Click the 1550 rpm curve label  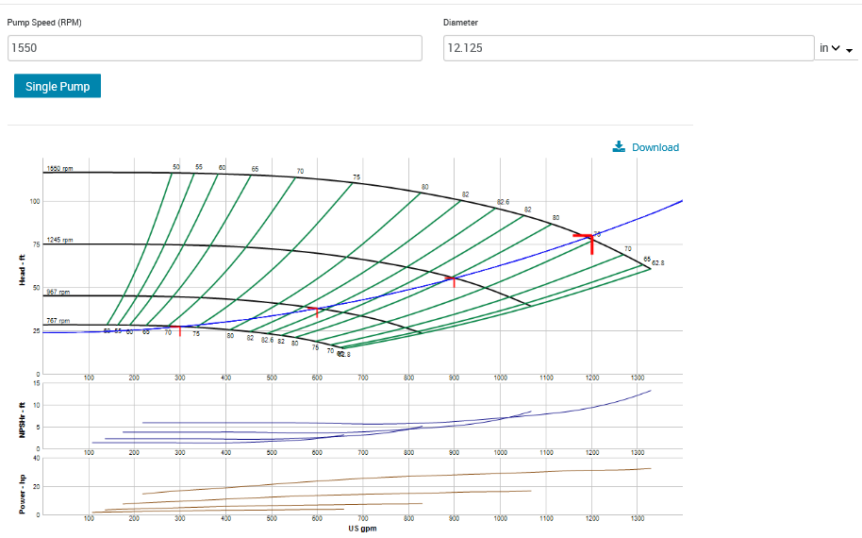60,168
